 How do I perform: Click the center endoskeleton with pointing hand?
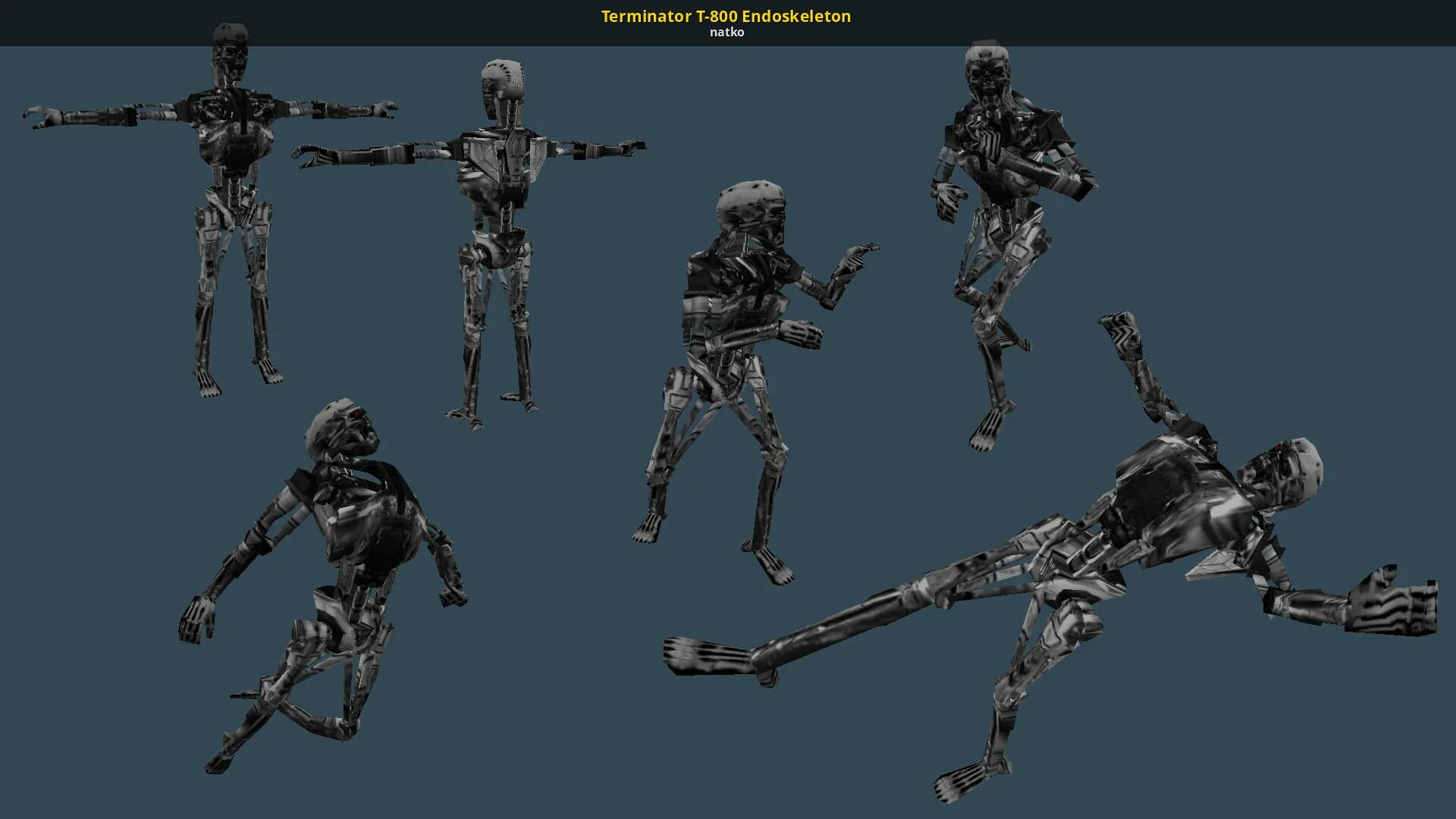point(756,382)
